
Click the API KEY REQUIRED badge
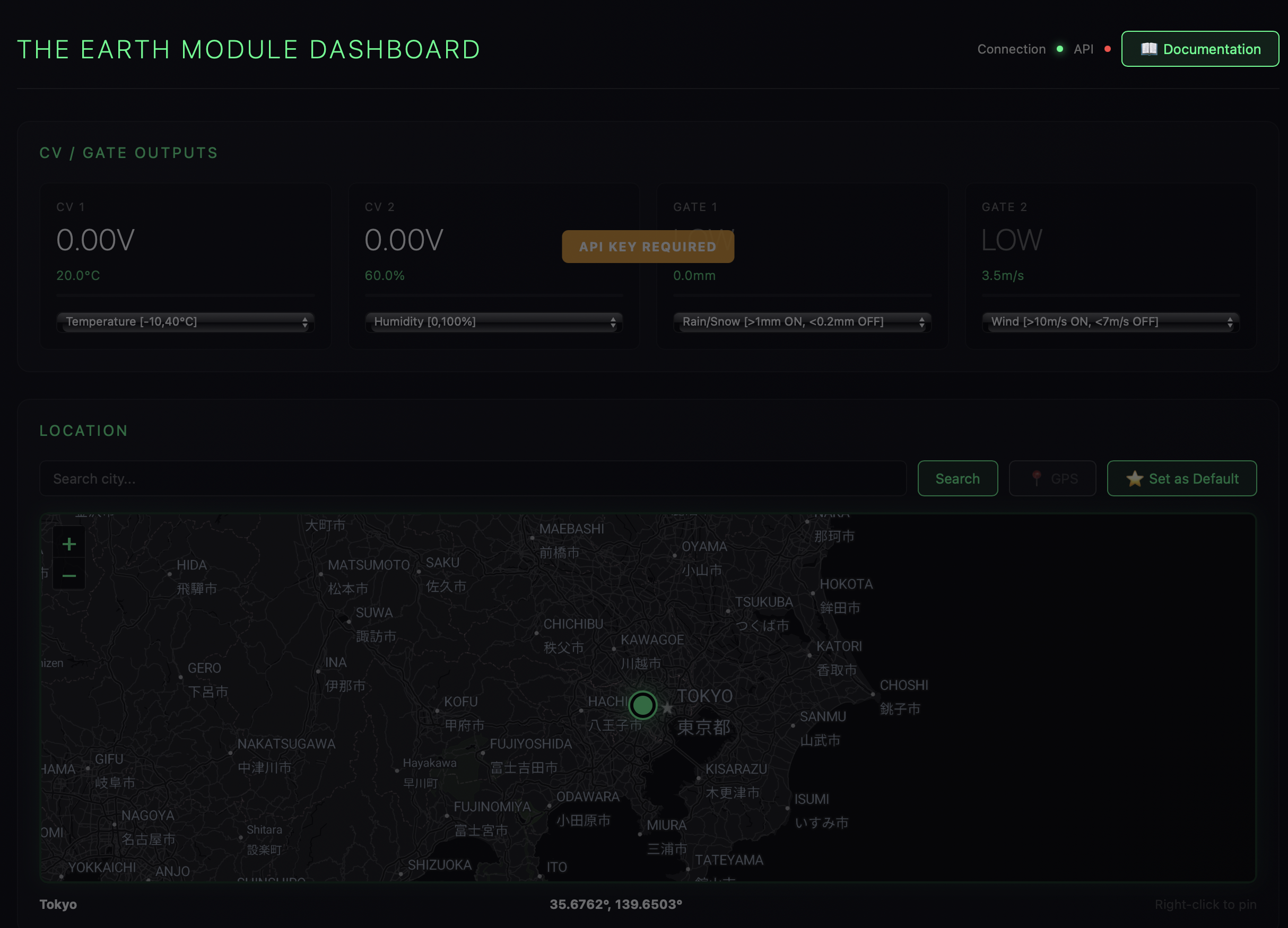[647, 247]
